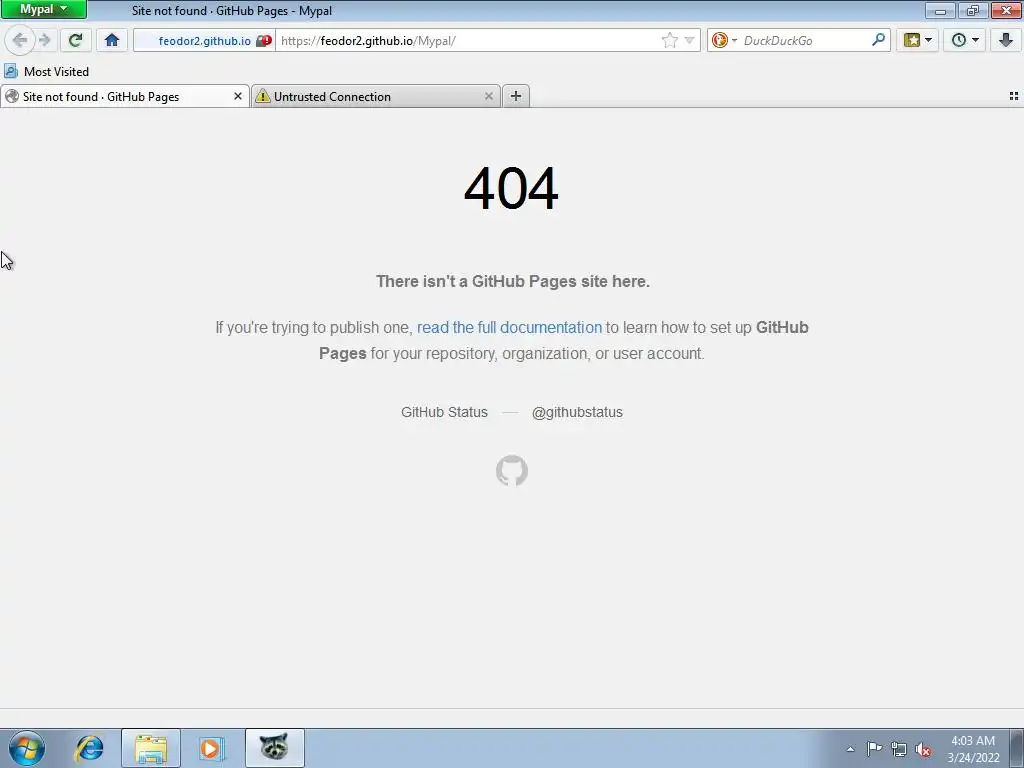The height and width of the screenshot is (768, 1024).
Task: Open the downloads arrow button
Action: click(x=1006, y=40)
